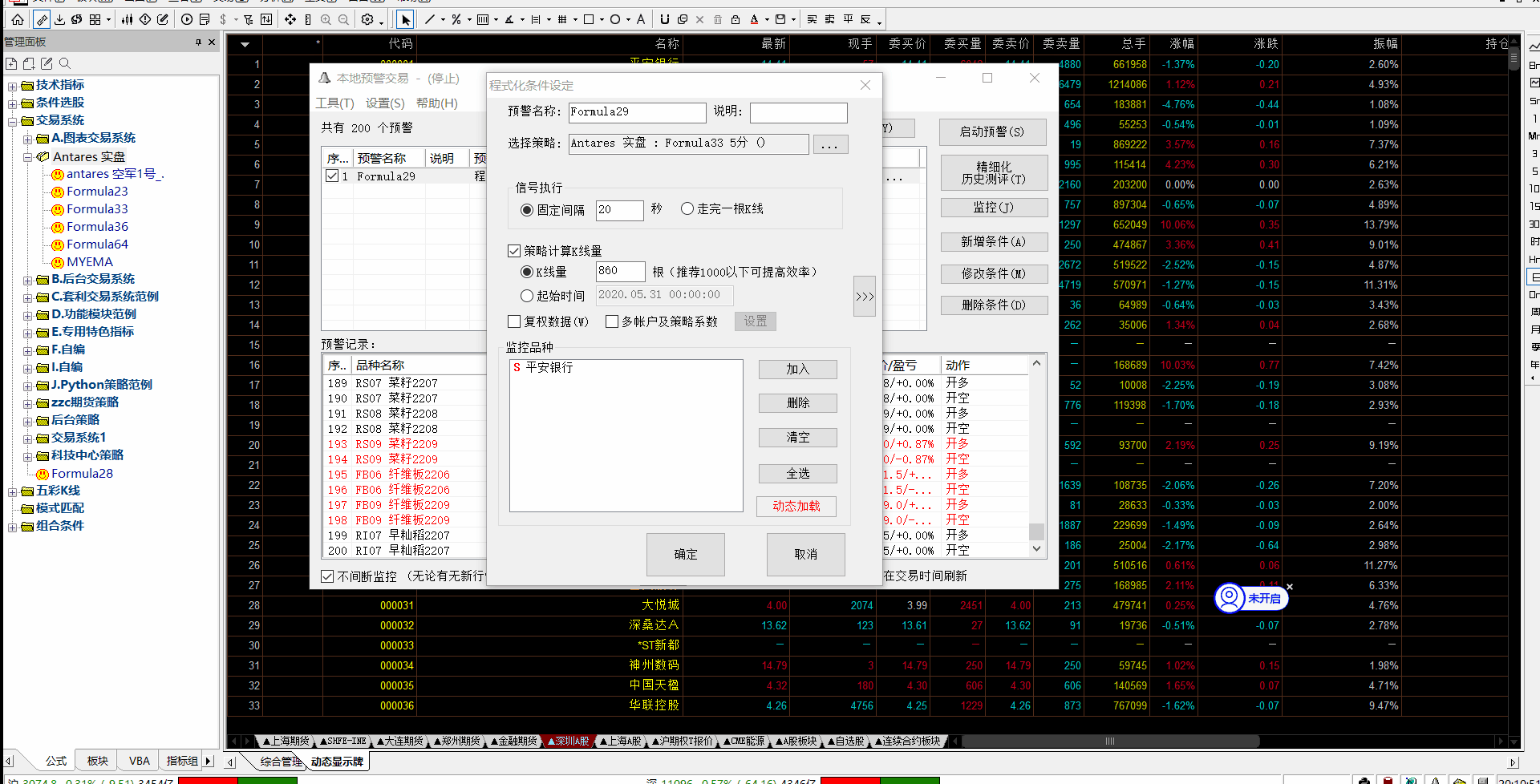This screenshot has width=1540, height=784.
Task: Click the 卖 sell toolbar button
Action: coord(830,19)
